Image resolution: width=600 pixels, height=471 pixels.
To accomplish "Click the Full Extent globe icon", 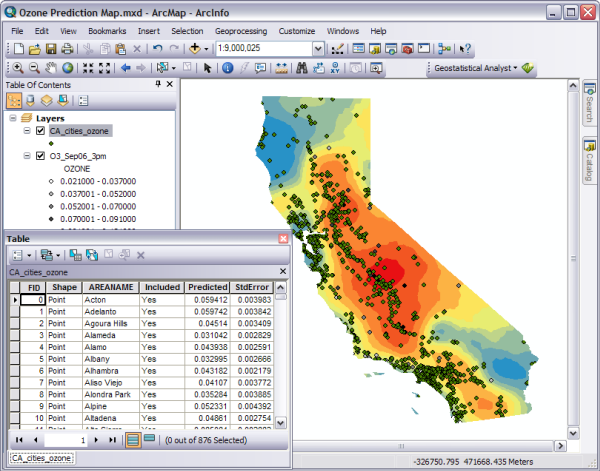I will [x=68, y=68].
